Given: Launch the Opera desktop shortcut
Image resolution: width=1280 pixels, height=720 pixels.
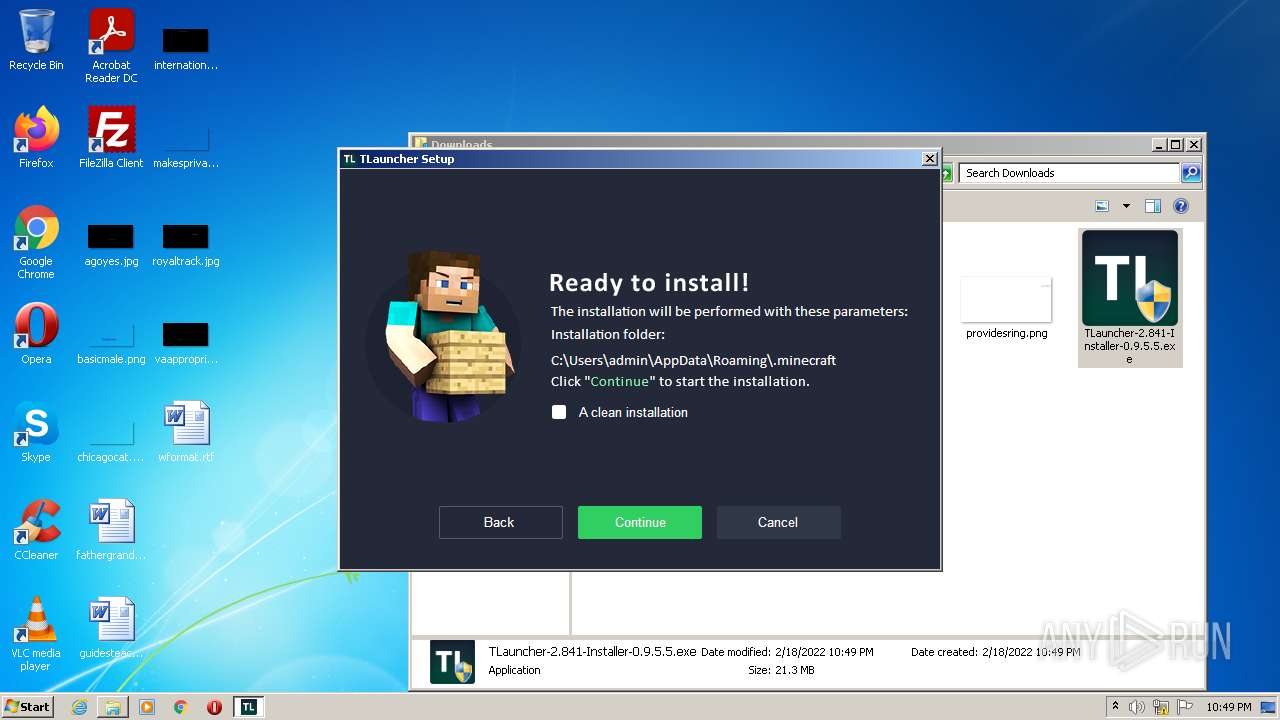Looking at the screenshot, I should pos(36,334).
